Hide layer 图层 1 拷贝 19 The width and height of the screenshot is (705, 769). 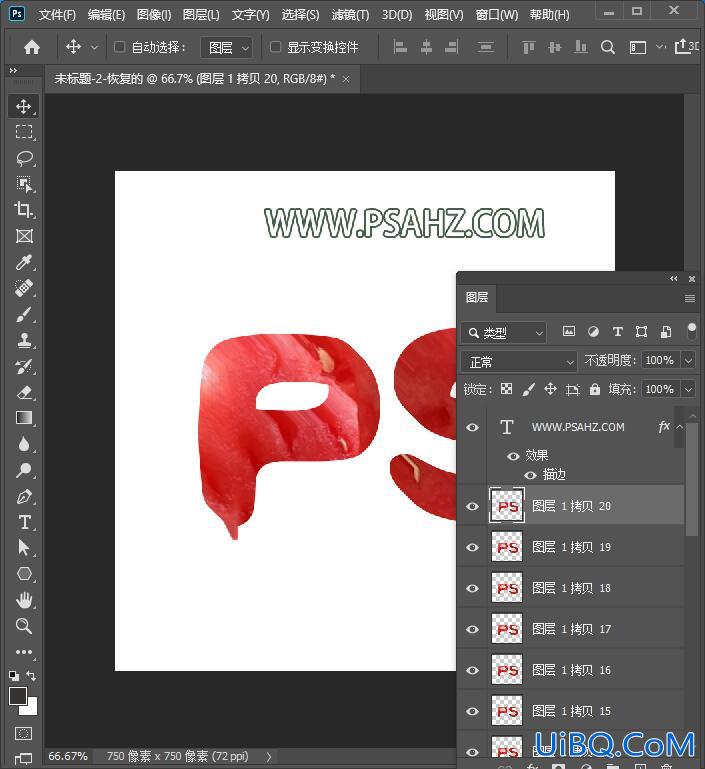click(x=473, y=547)
